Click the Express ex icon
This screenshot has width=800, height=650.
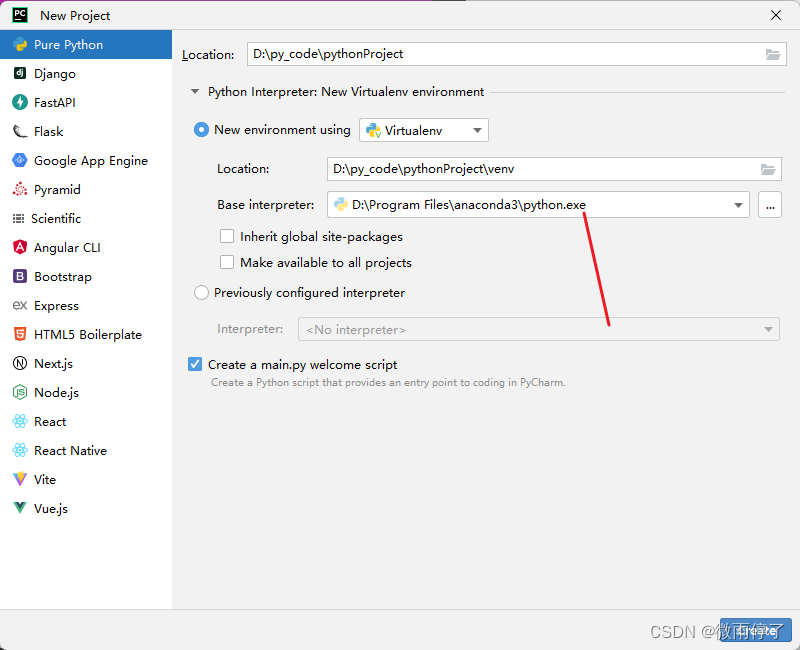(x=20, y=306)
